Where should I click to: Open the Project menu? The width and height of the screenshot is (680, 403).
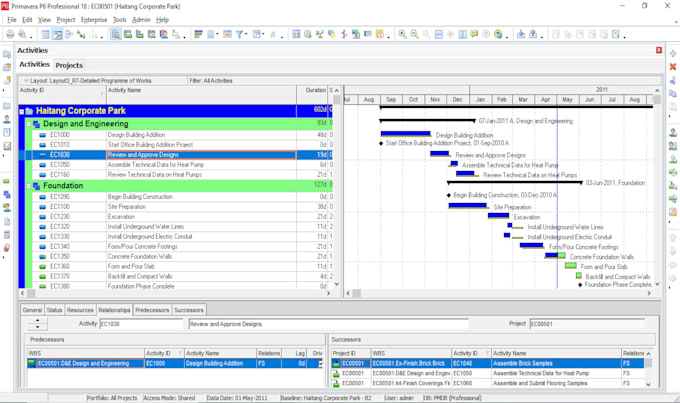[66, 20]
